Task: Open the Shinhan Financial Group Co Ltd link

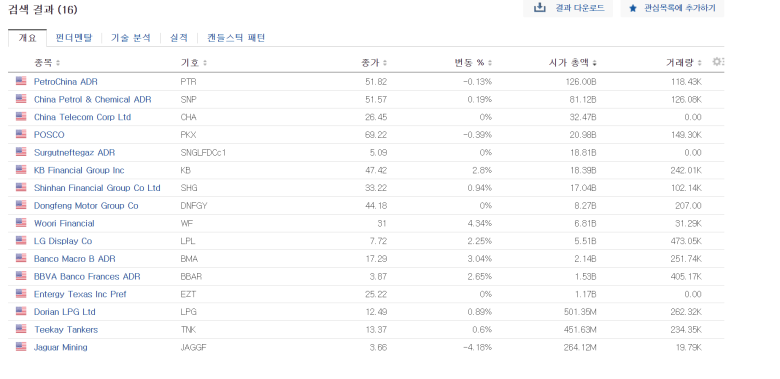Action: pyautogui.click(x=97, y=188)
